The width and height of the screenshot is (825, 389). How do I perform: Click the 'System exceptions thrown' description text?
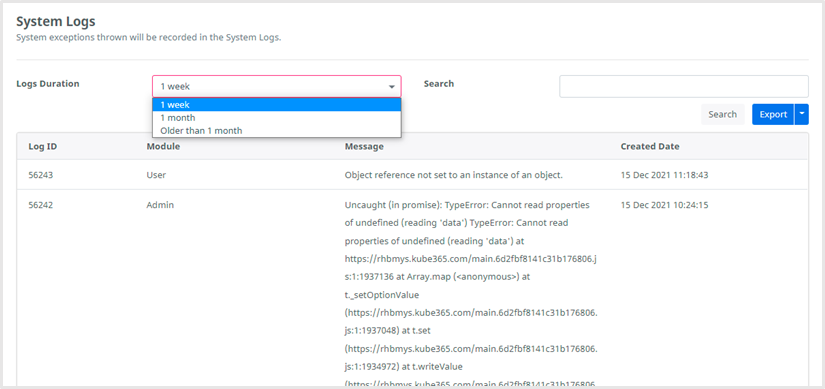pyautogui.click(x=149, y=38)
